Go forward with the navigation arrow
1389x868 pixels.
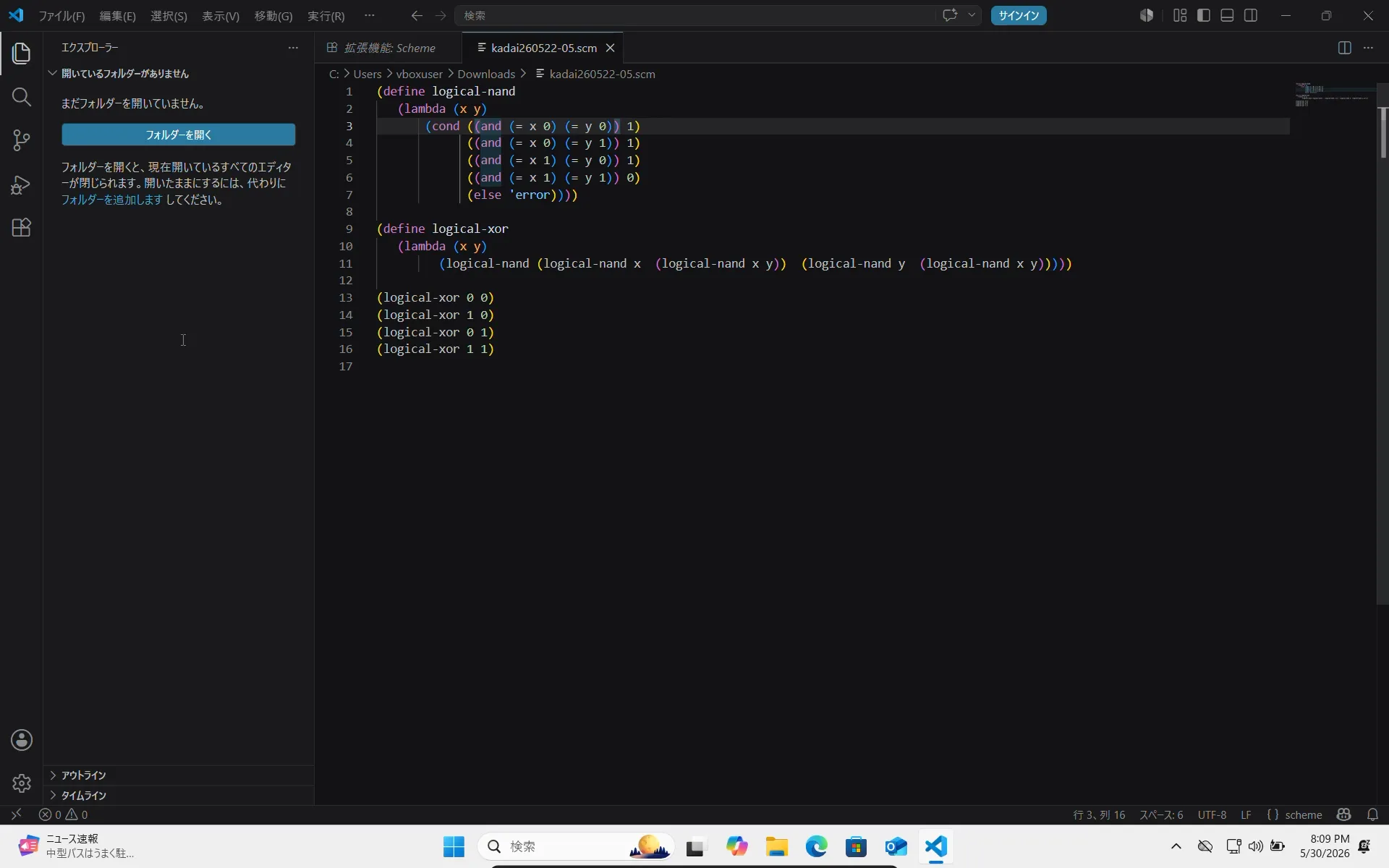[441, 15]
